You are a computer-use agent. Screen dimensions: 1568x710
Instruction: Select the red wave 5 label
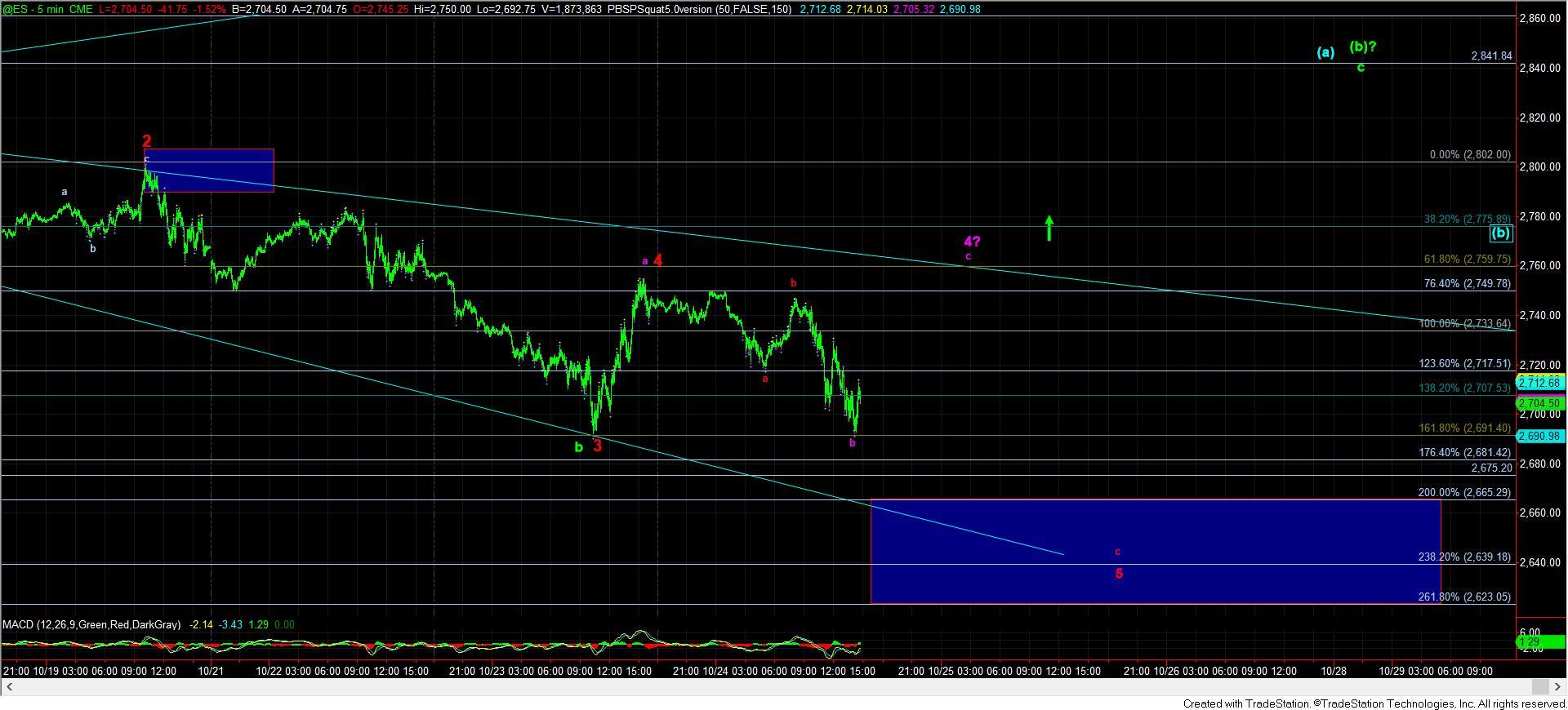1119,574
